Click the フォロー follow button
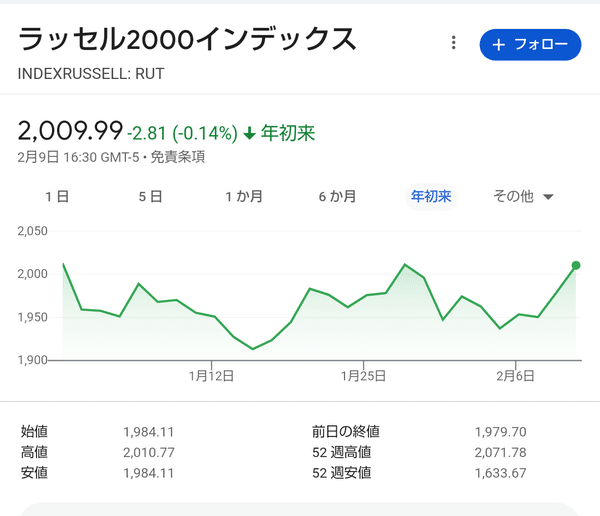Screen dimensions: 600x516 click(x=530, y=44)
